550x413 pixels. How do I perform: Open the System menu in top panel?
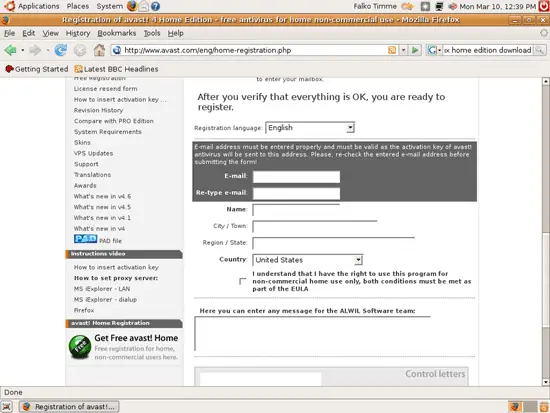point(109,6)
